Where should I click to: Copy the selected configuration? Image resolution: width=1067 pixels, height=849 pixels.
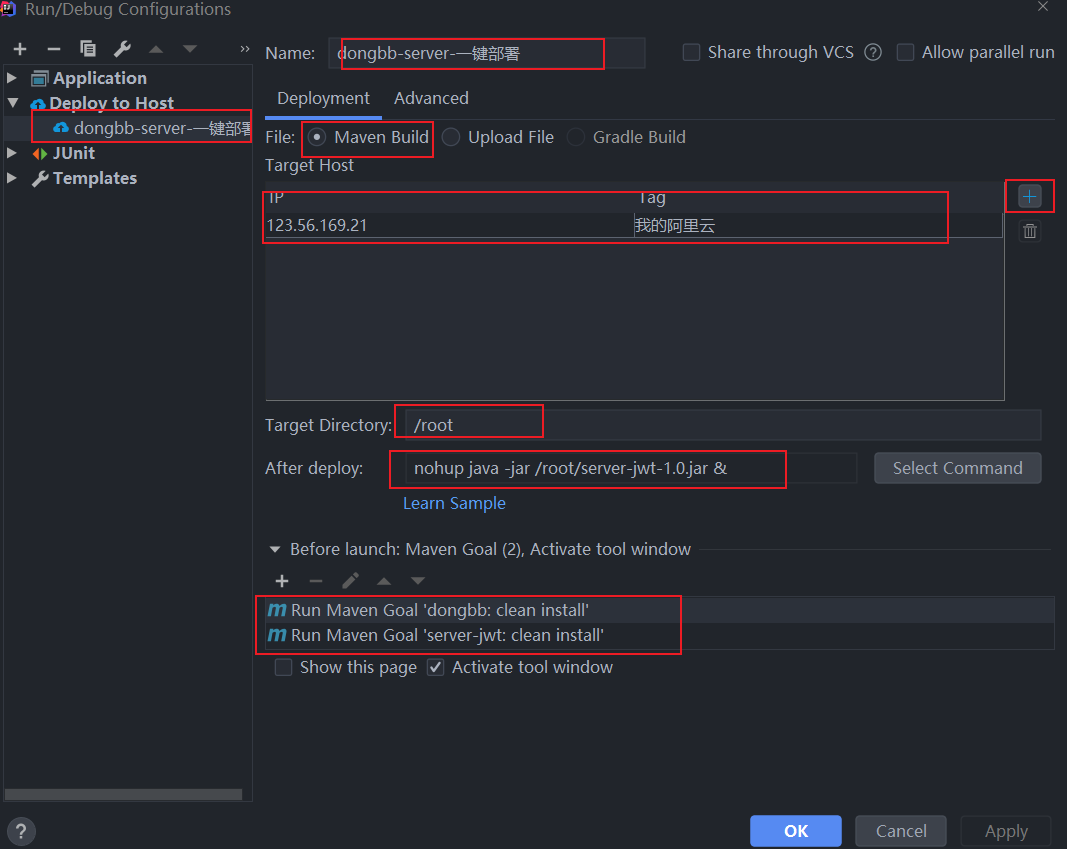point(88,49)
